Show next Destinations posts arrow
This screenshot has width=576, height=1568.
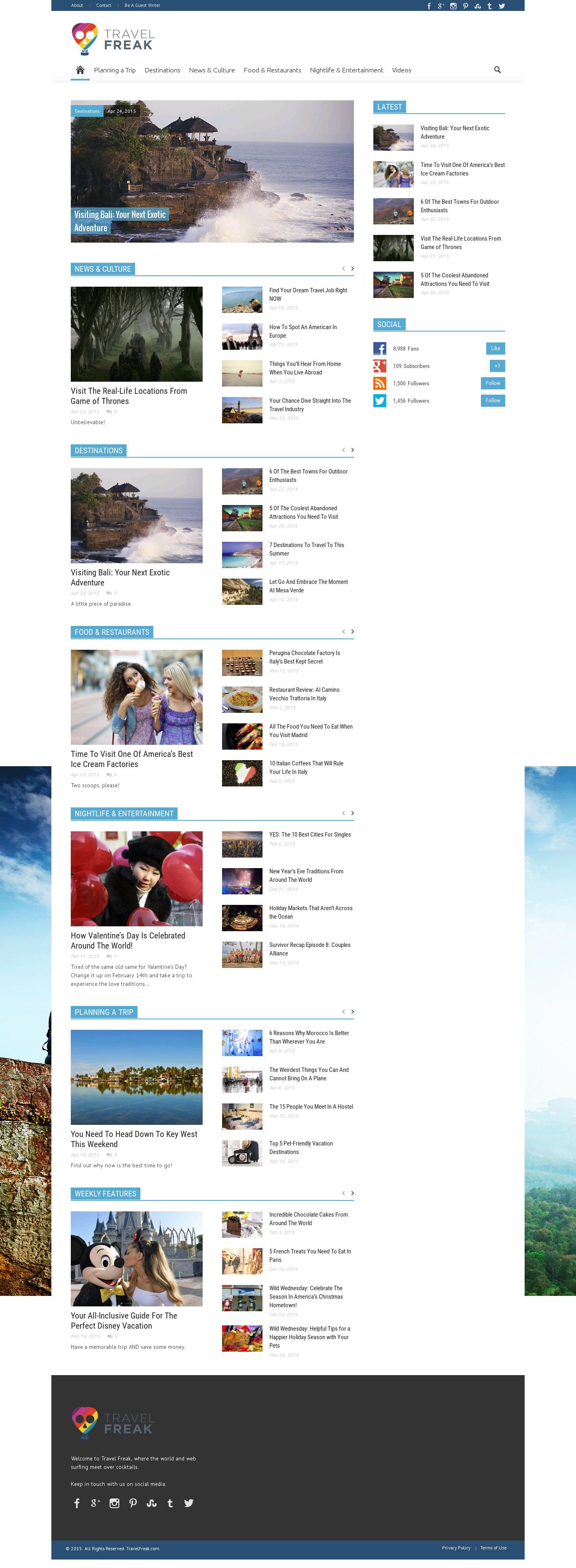click(352, 450)
